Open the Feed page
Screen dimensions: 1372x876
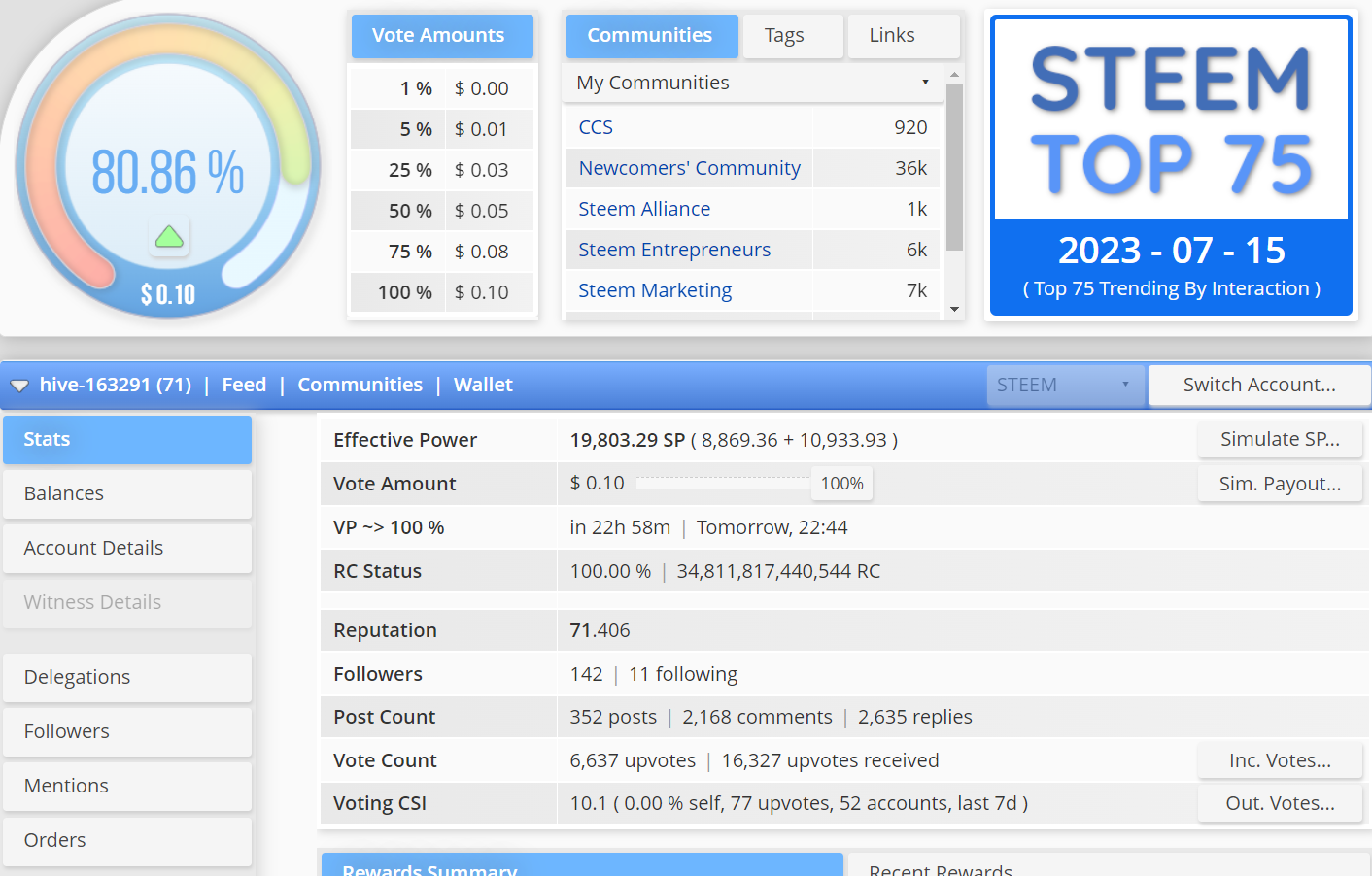coord(244,385)
